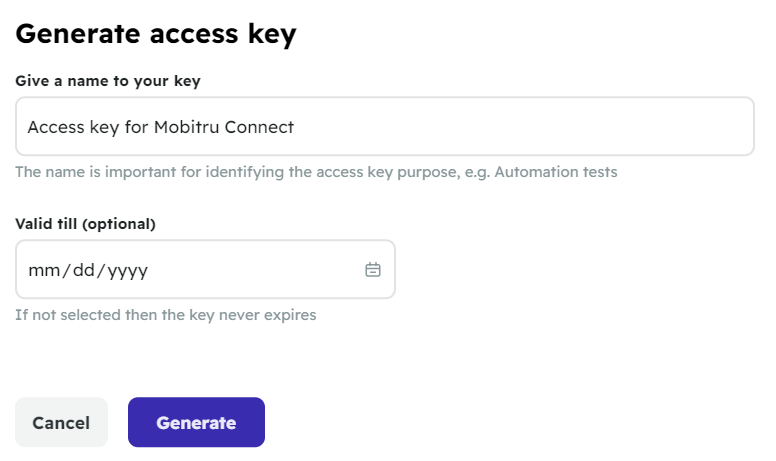Click the name importance hint text

pyautogui.click(x=316, y=172)
